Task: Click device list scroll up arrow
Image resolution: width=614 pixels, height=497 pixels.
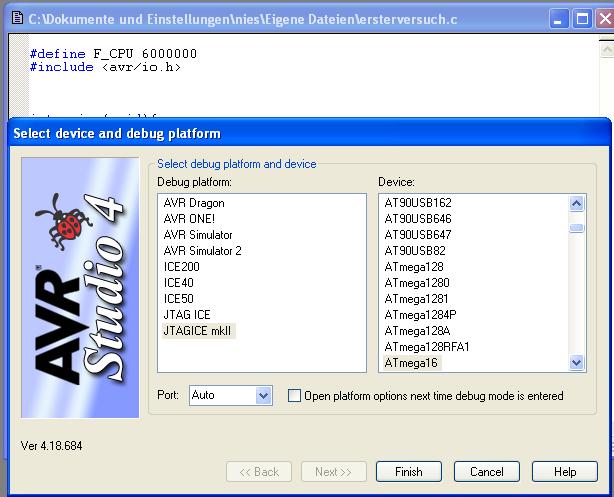Action: (x=576, y=203)
